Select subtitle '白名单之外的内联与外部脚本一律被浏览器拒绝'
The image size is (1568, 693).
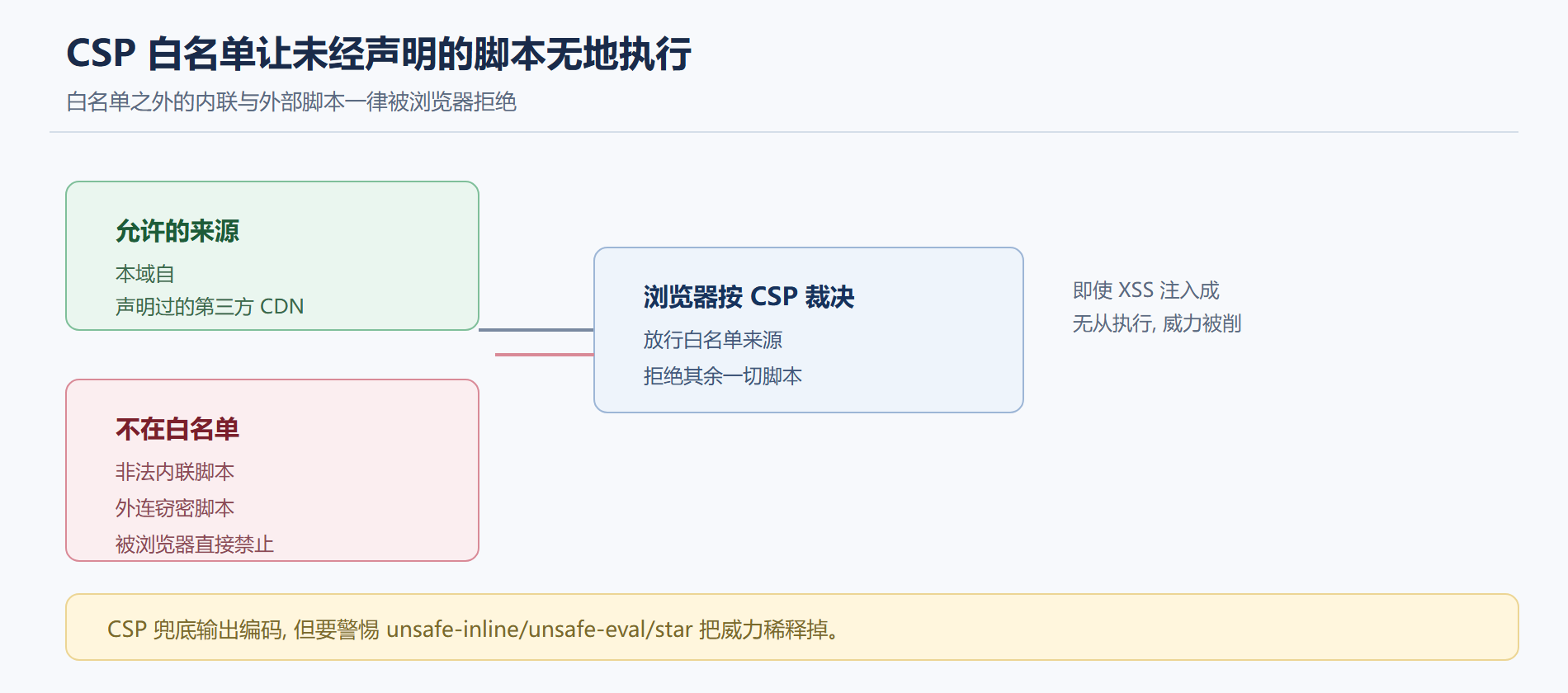pos(291,101)
